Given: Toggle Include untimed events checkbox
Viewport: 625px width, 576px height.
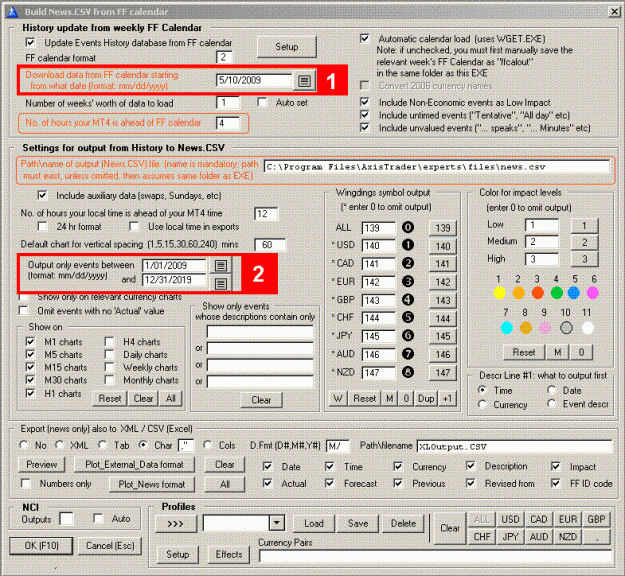Looking at the screenshot, I should [x=364, y=115].
